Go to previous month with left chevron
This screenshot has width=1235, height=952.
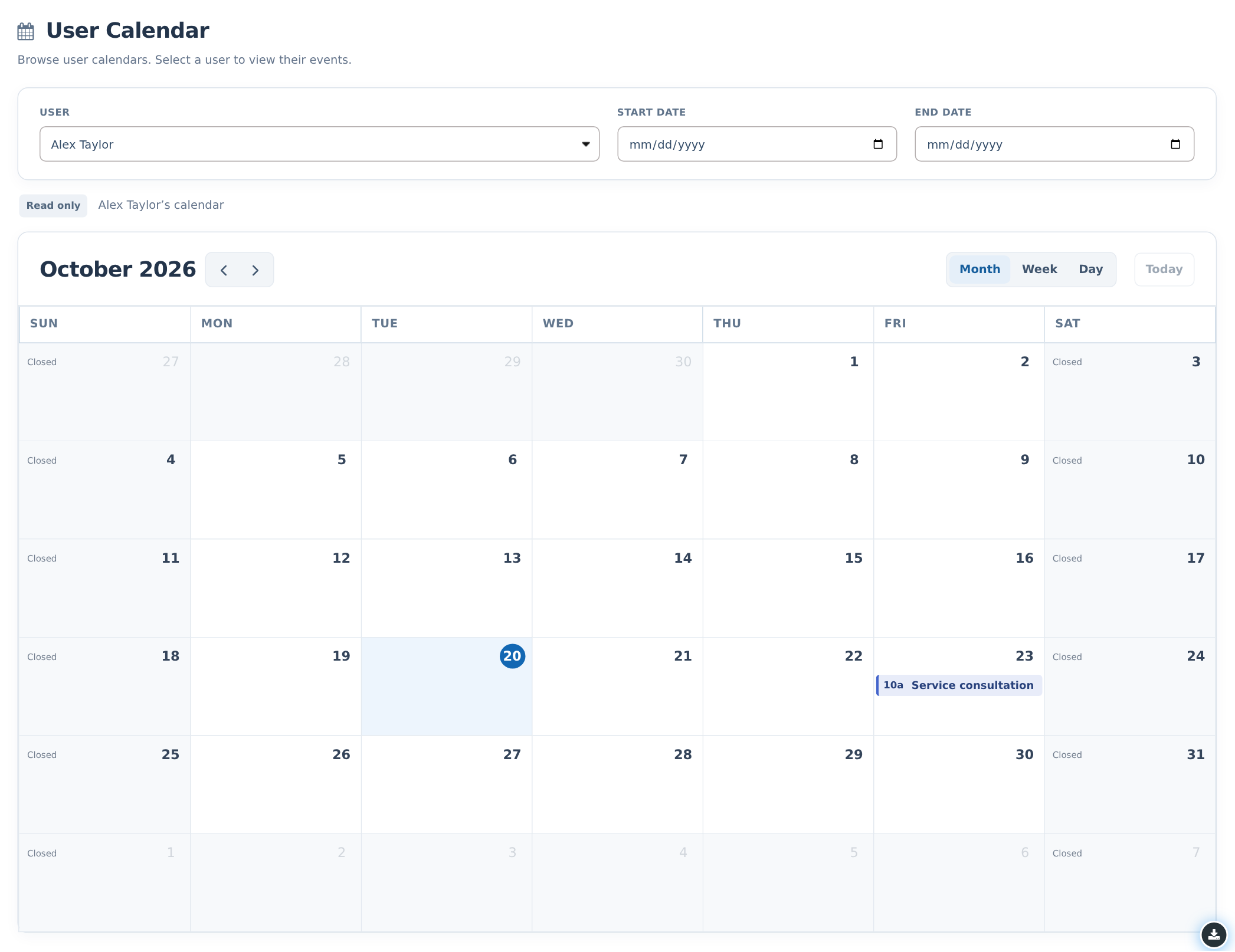[224, 270]
